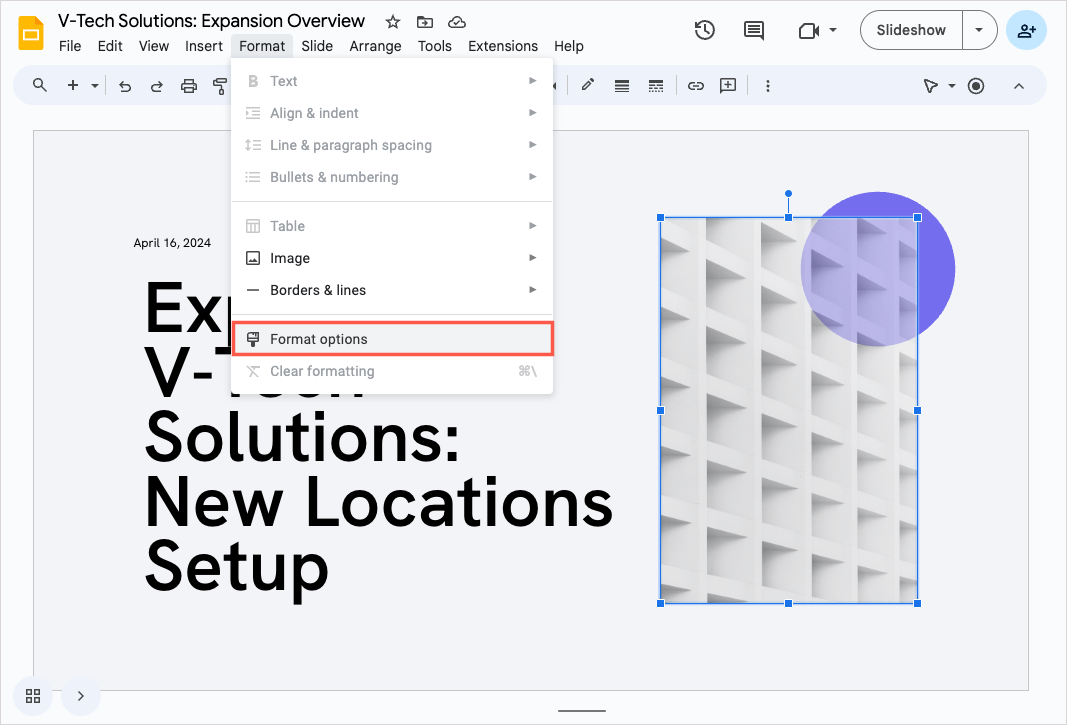This screenshot has width=1067, height=725.
Task: Open the comments history icon
Action: click(x=753, y=30)
